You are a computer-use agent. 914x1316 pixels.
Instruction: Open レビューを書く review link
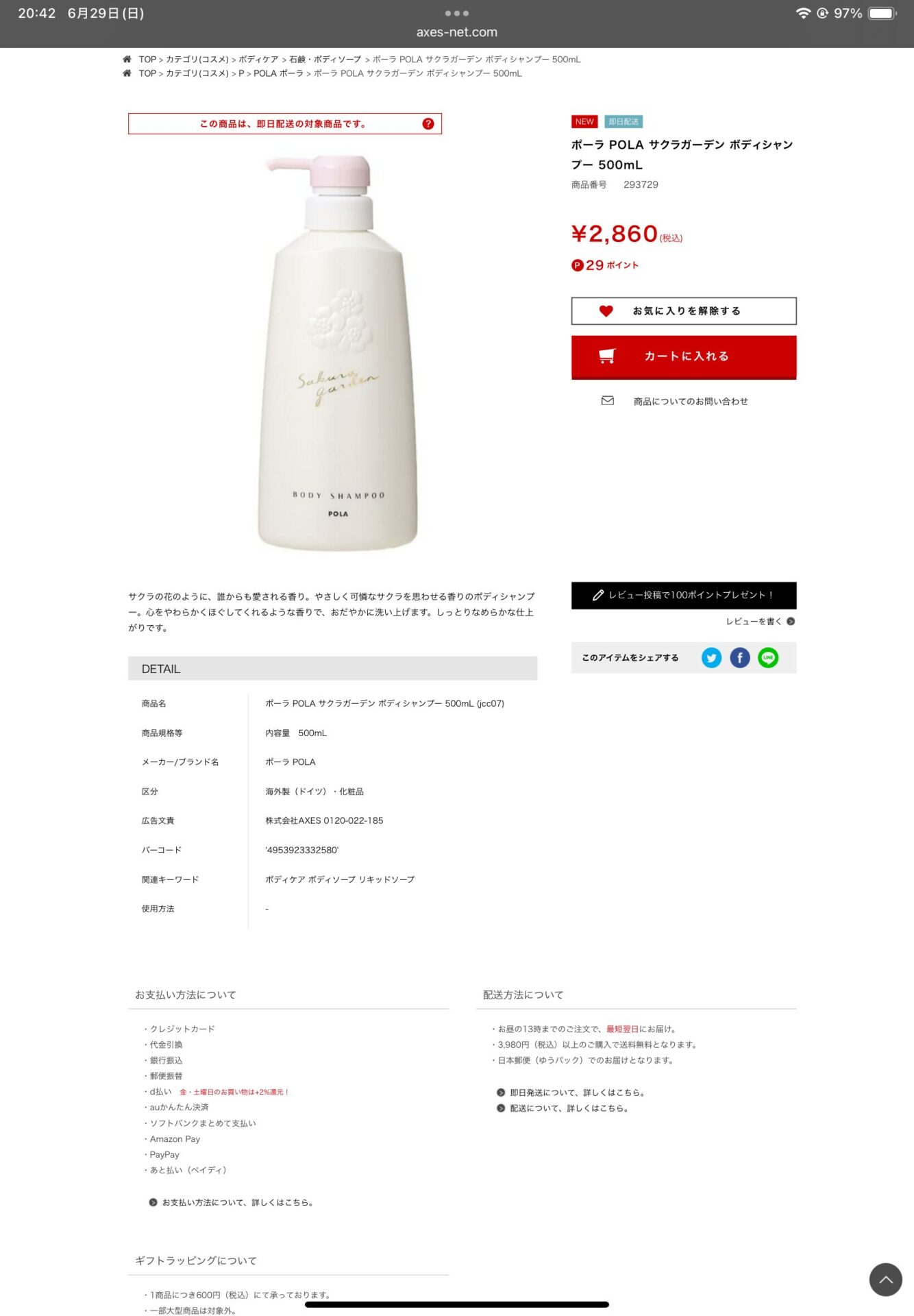coord(760,622)
